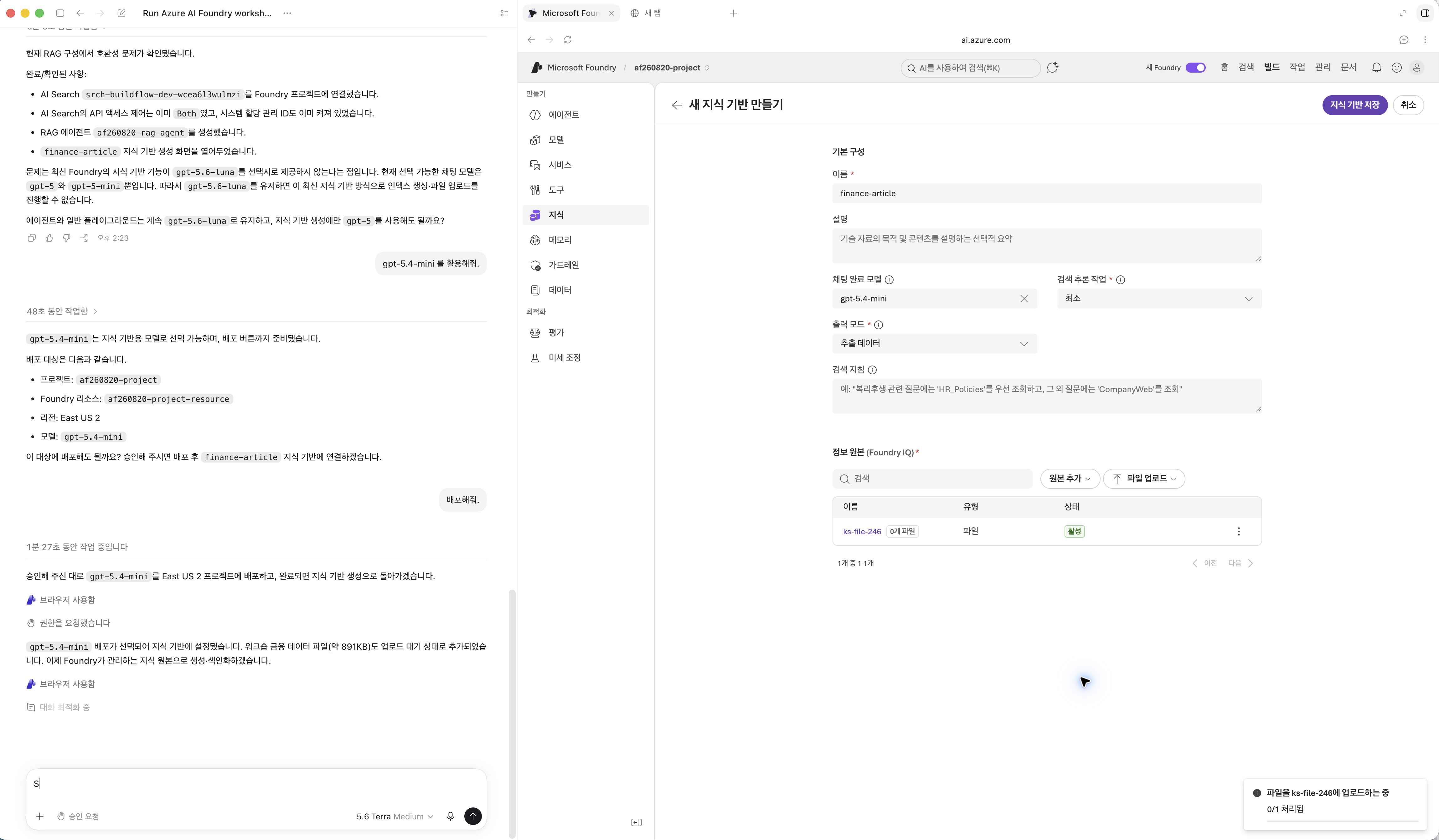Image resolution: width=1439 pixels, height=840 pixels.
Task: Show info for 출력 모드
Action: tap(878, 325)
